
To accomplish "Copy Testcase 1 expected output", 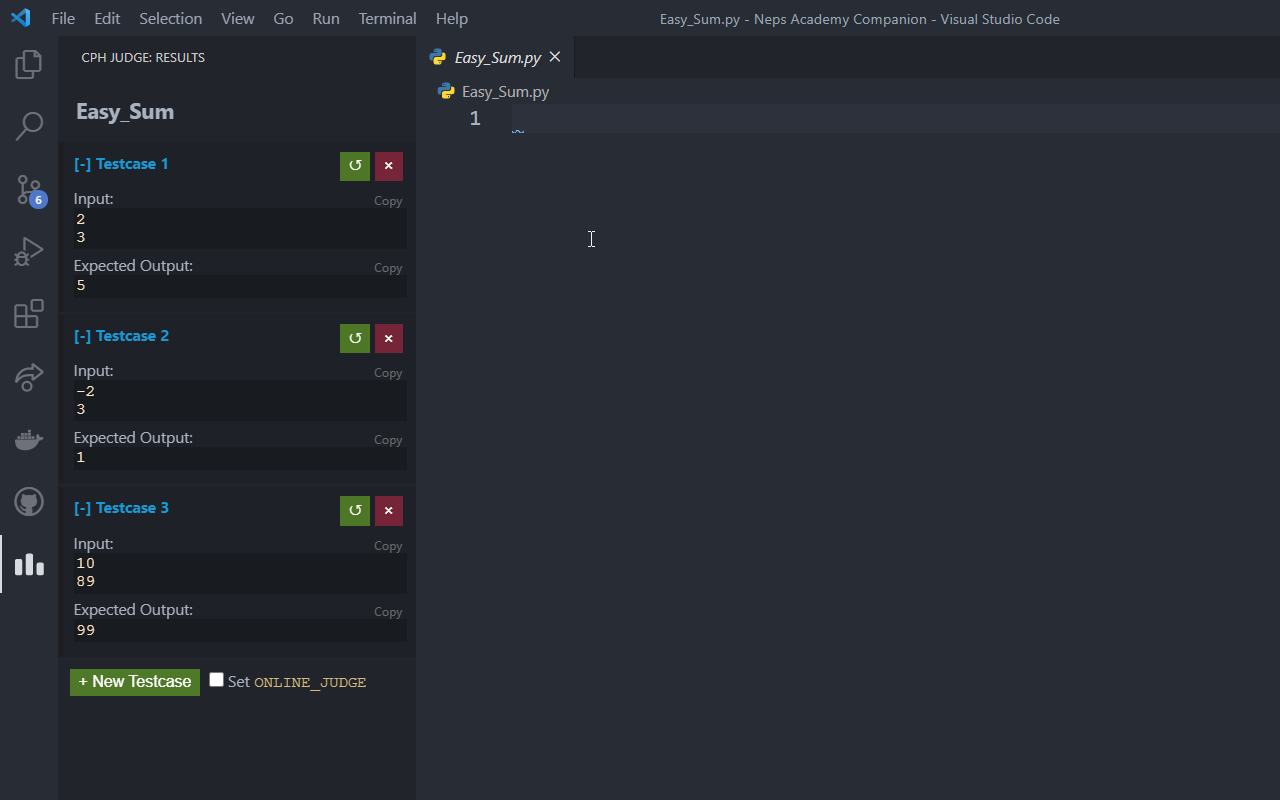I will point(388,268).
